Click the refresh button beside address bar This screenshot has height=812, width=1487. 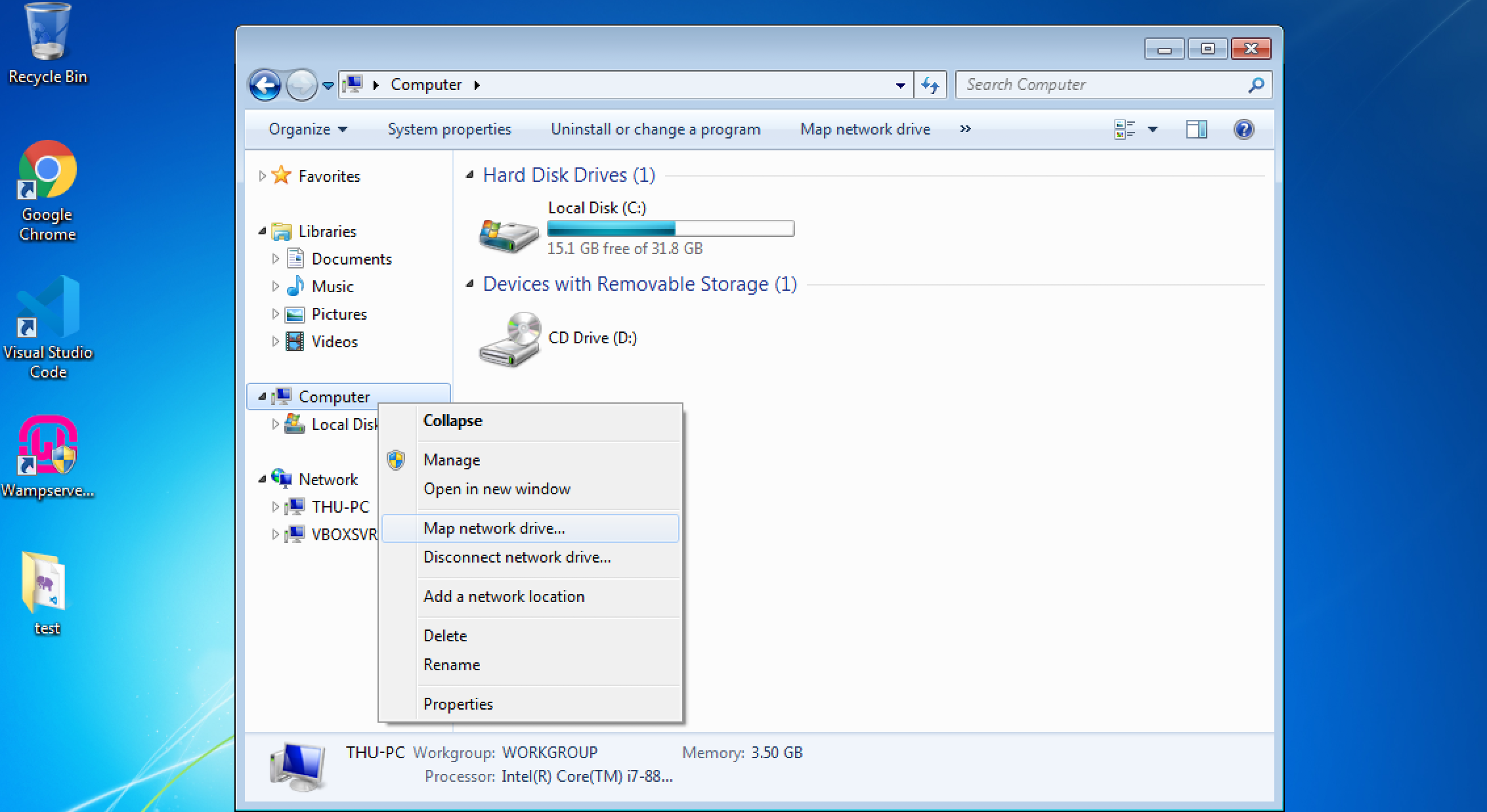(x=930, y=85)
